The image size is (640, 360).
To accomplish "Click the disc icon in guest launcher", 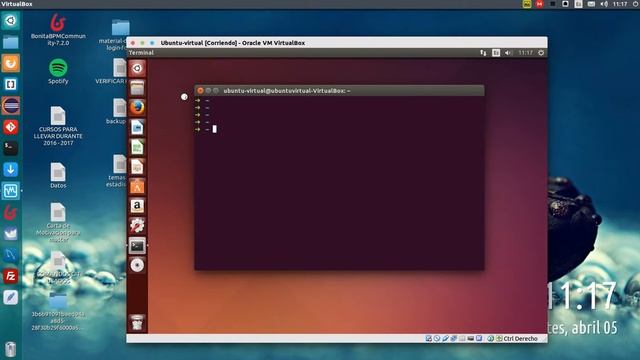I will pyautogui.click(x=137, y=265).
